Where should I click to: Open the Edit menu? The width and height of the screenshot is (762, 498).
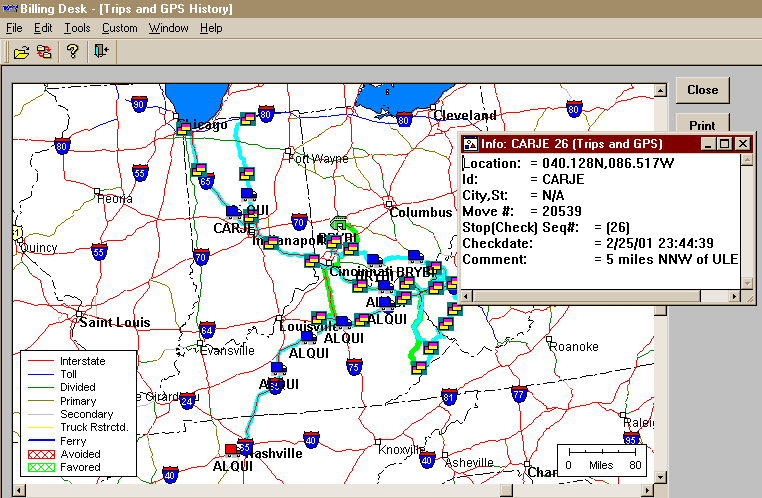click(43, 28)
